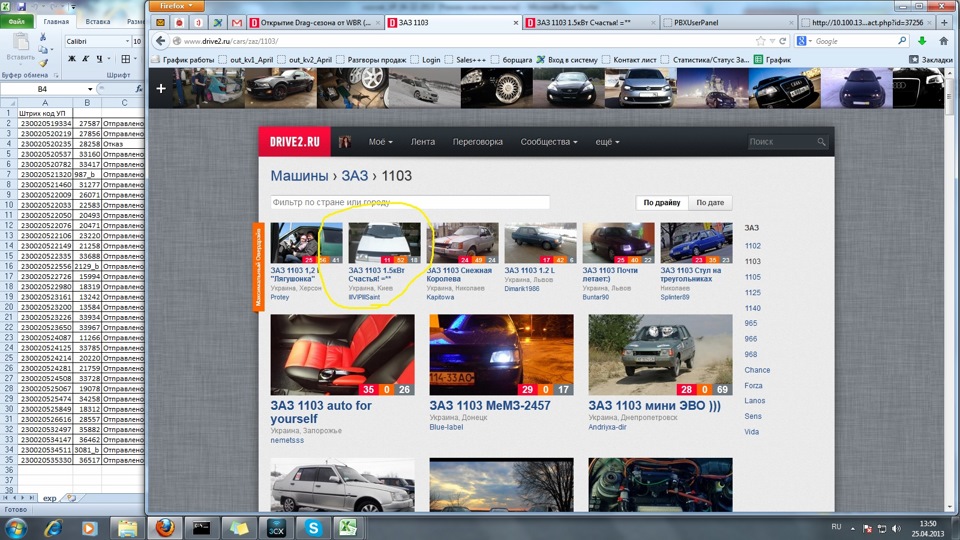The height and width of the screenshot is (540, 960).
Task: Click Excel Вставить paste button
Action: click(21, 47)
